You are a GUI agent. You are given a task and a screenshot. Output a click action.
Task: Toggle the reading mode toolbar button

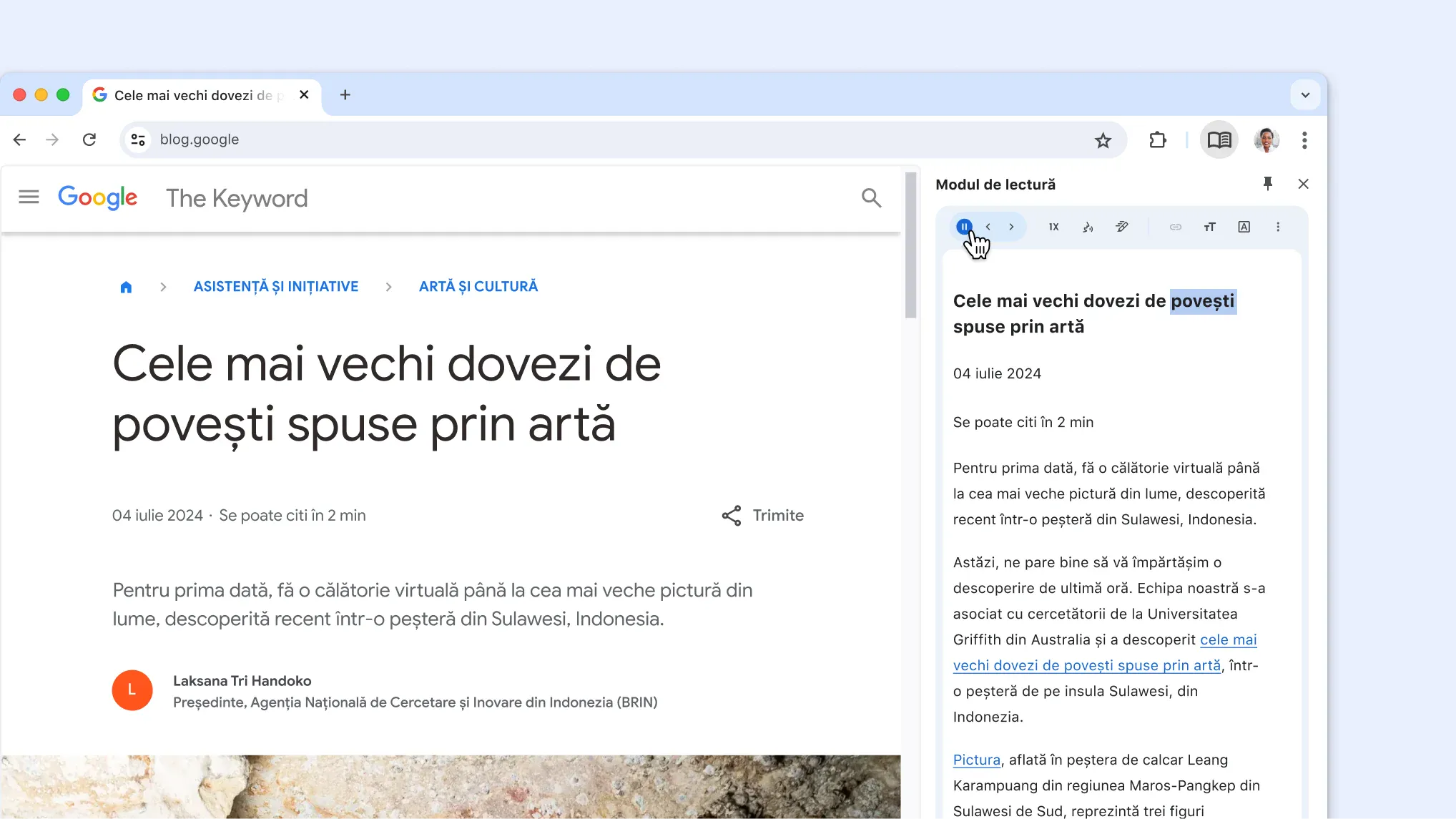pos(1219,140)
